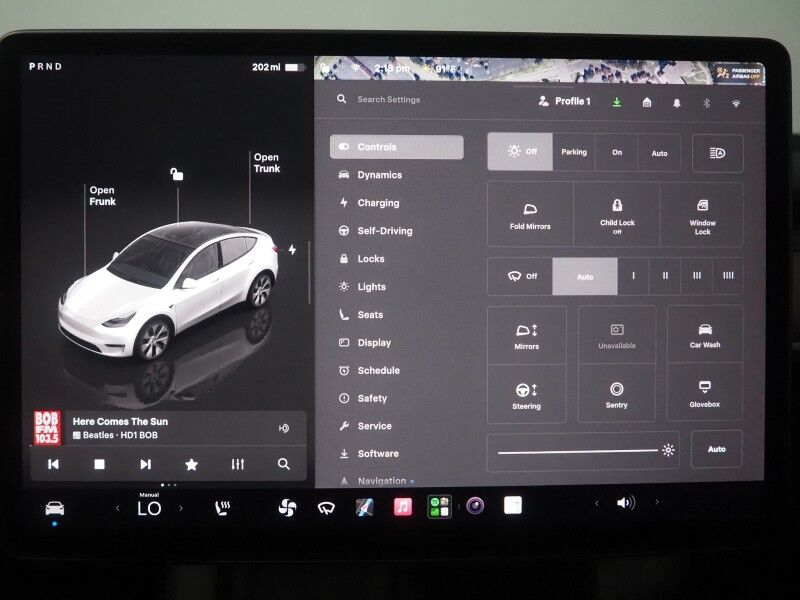Decrease temperature with left arrow
This screenshot has height=600, width=800.
[x=117, y=508]
